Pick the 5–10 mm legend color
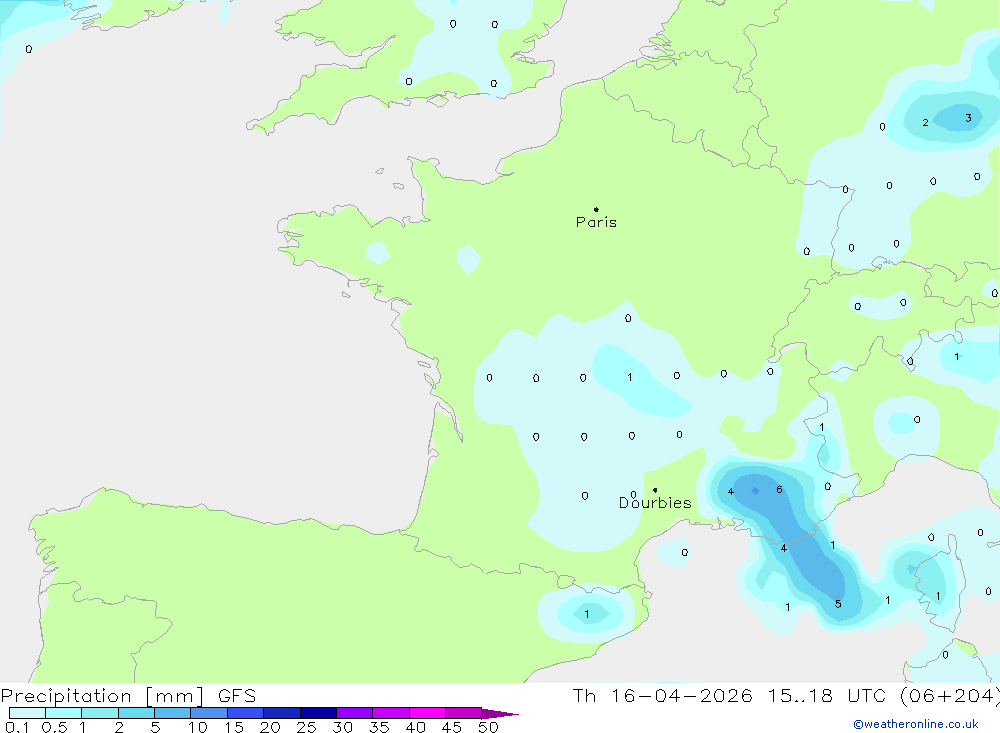This screenshot has width=1000, height=733. pyautogui.click(x=173, y=713)
